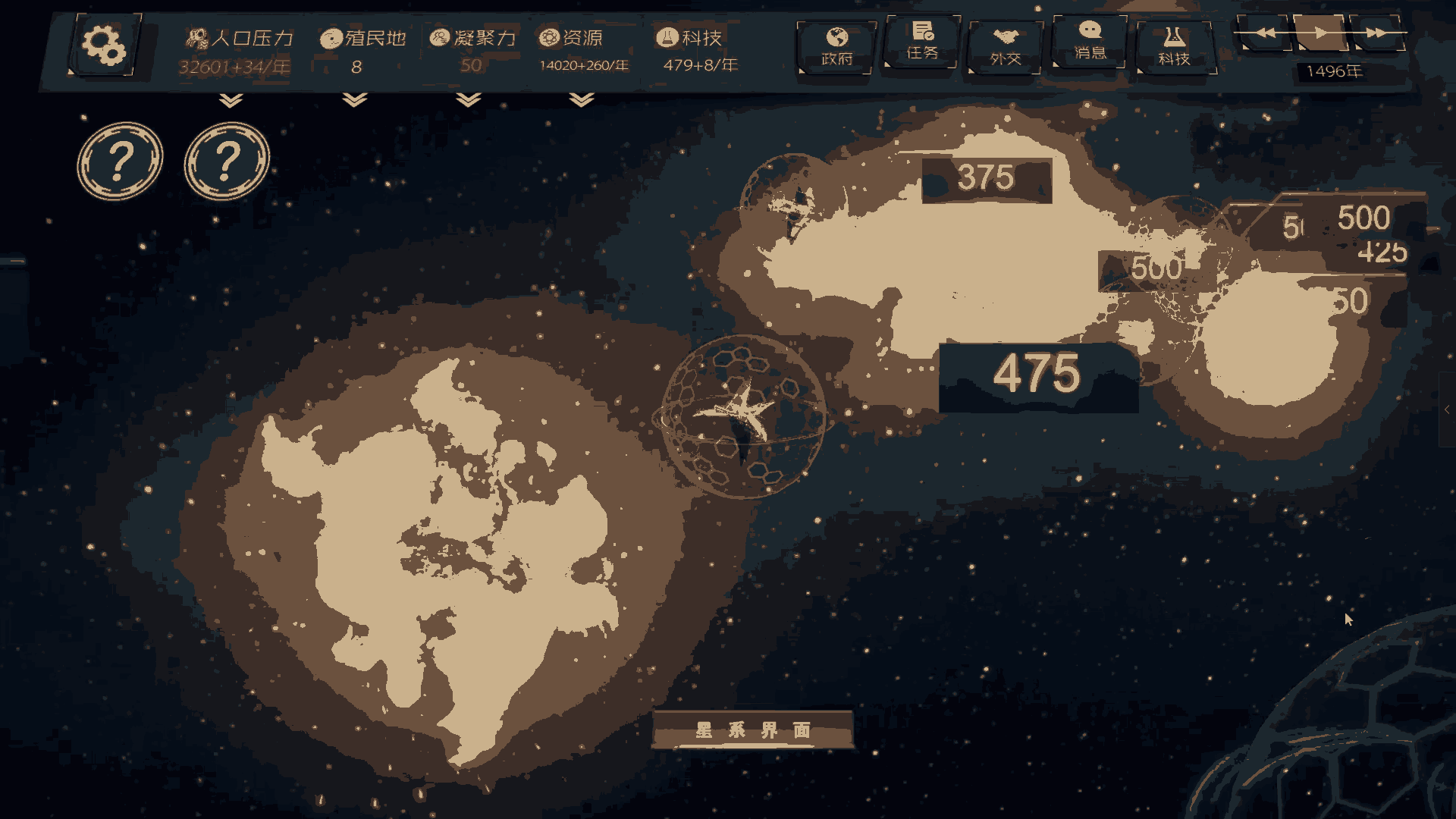Open the 外交 diplomacy panel
The image size is (1456, 819).
pyautogui.click(x=1006, y=46)
